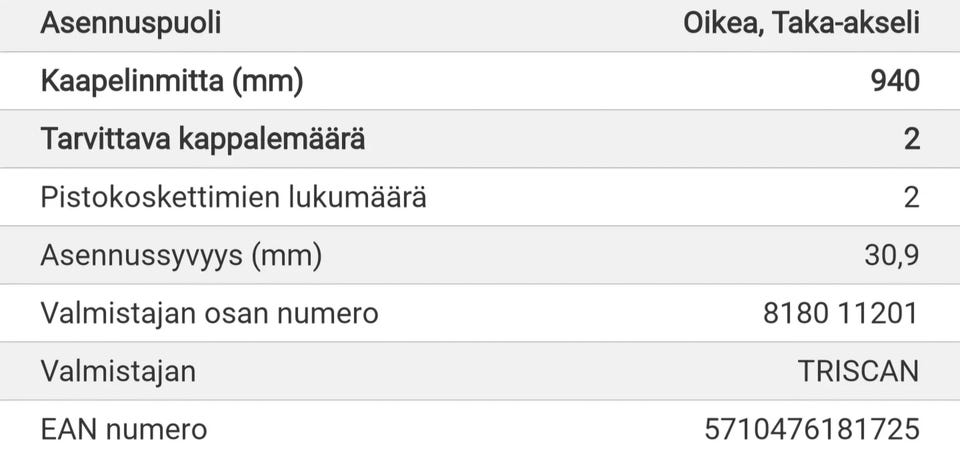
Task: Click the standalone Valmistajan label
Action: [x=118, y=371]
